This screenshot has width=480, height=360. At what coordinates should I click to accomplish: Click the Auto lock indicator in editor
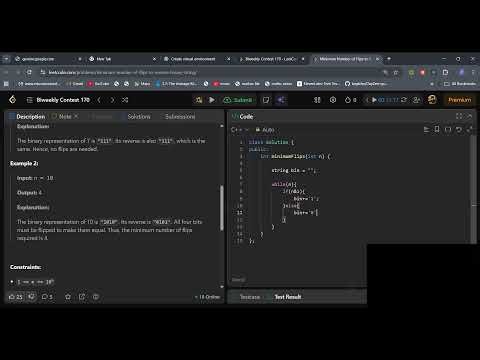265,130
